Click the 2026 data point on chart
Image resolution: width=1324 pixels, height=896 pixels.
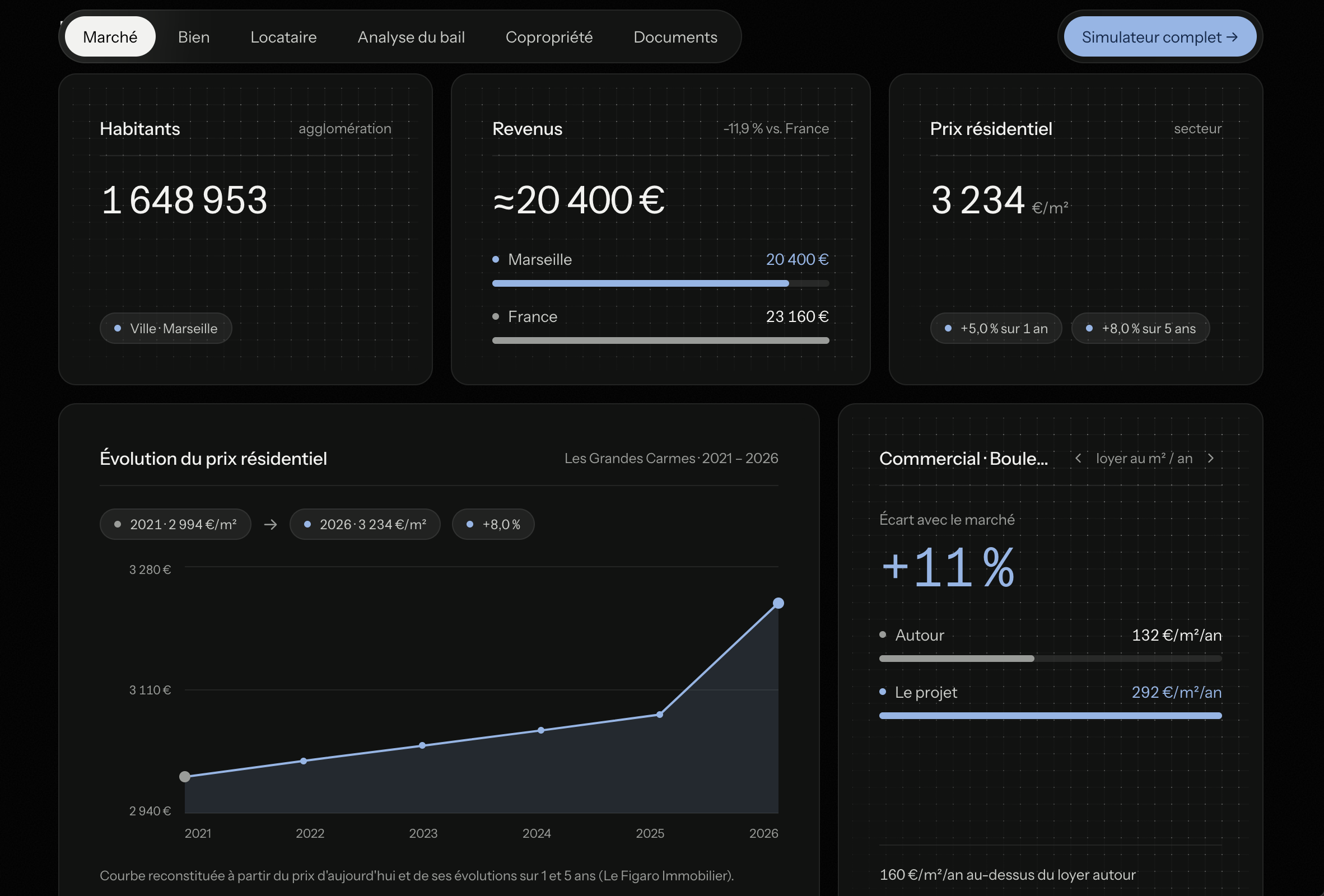(x=778, y=603)
